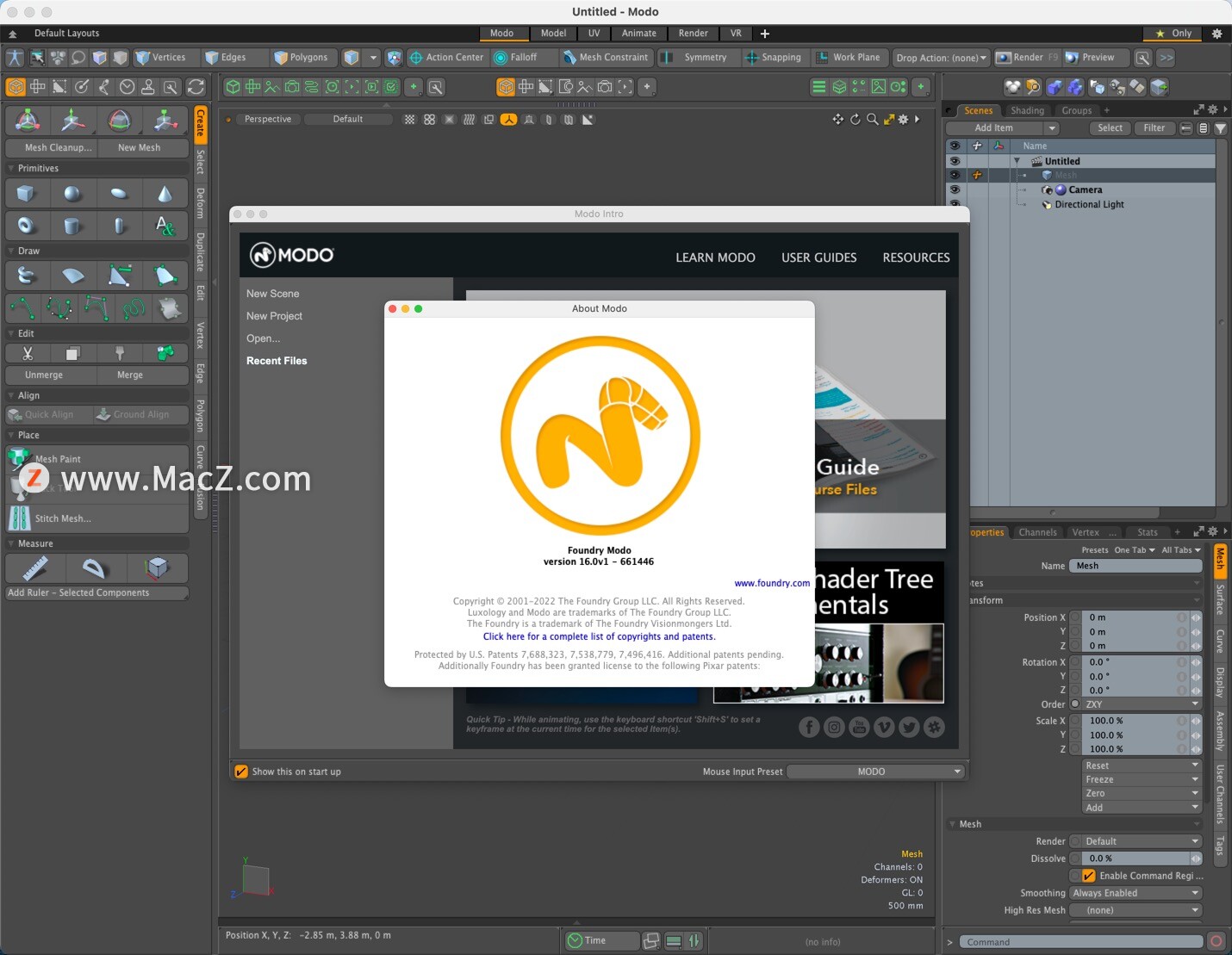1232x955 pixels.
Task: Open the Render Default dropdown
Action: point(1142,841)
